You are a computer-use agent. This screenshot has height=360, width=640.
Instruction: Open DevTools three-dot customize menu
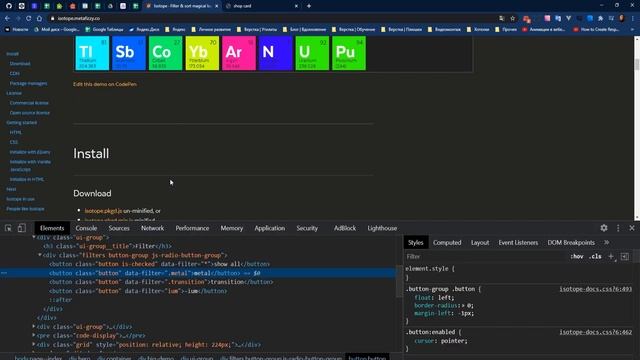click(618, 228)
